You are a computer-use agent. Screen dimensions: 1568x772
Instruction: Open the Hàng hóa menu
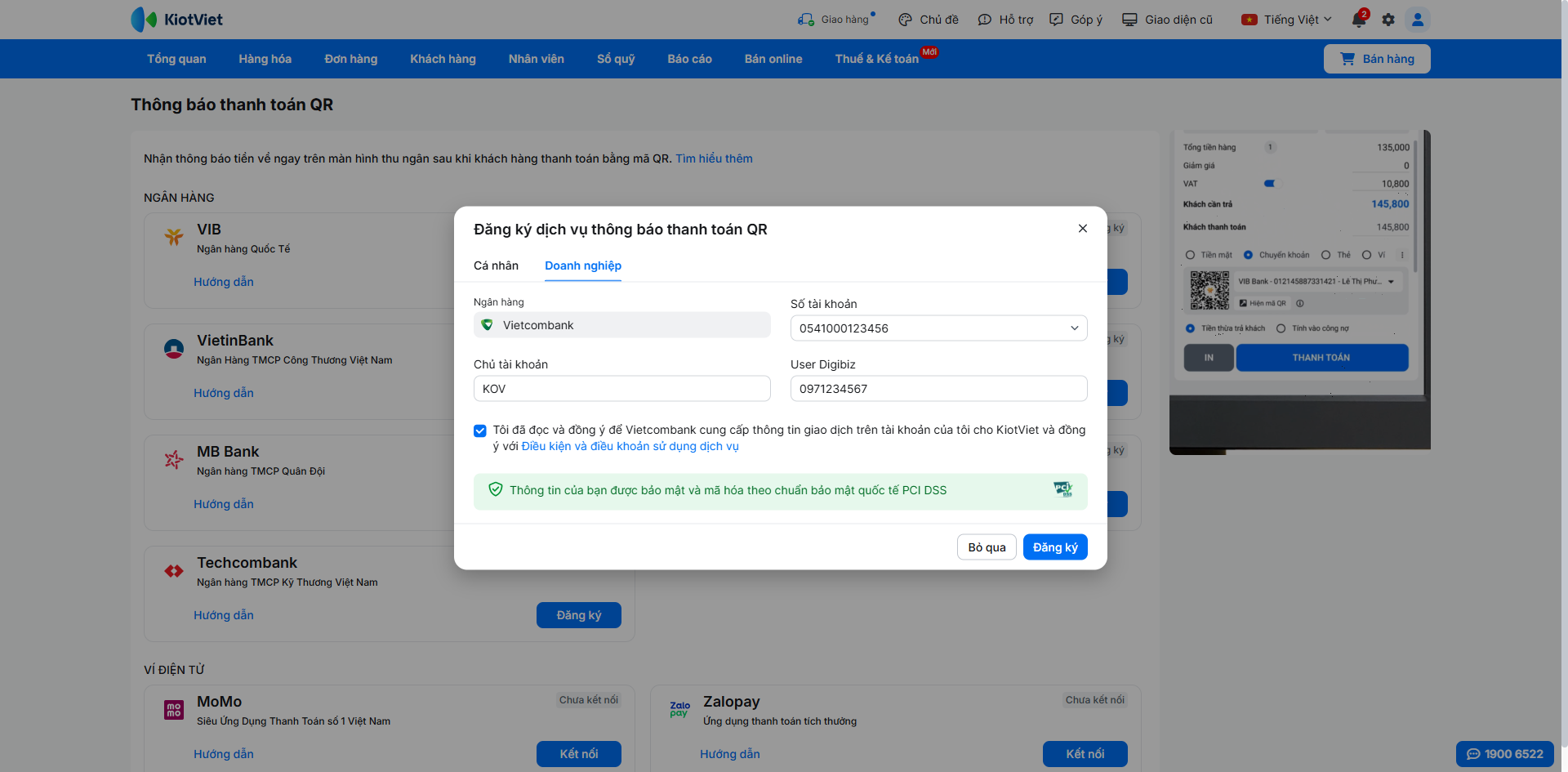click(265, 59)
